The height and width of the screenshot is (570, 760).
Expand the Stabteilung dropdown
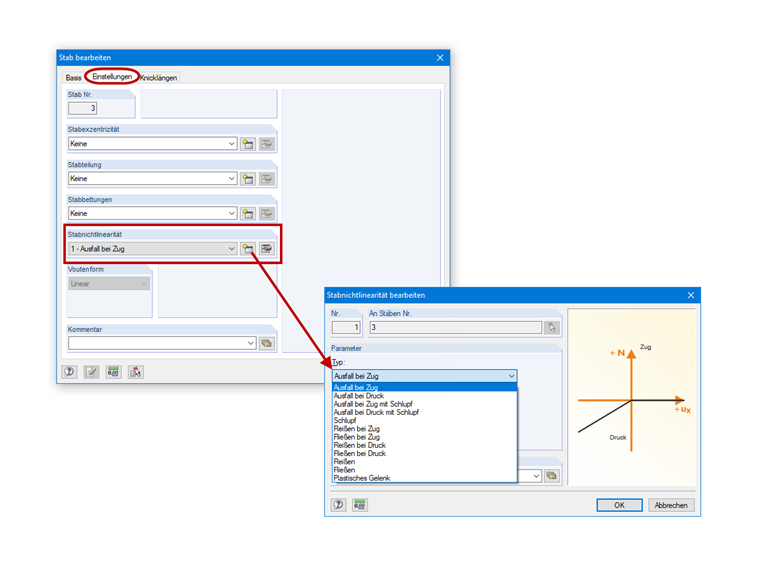tap(232, 178)
